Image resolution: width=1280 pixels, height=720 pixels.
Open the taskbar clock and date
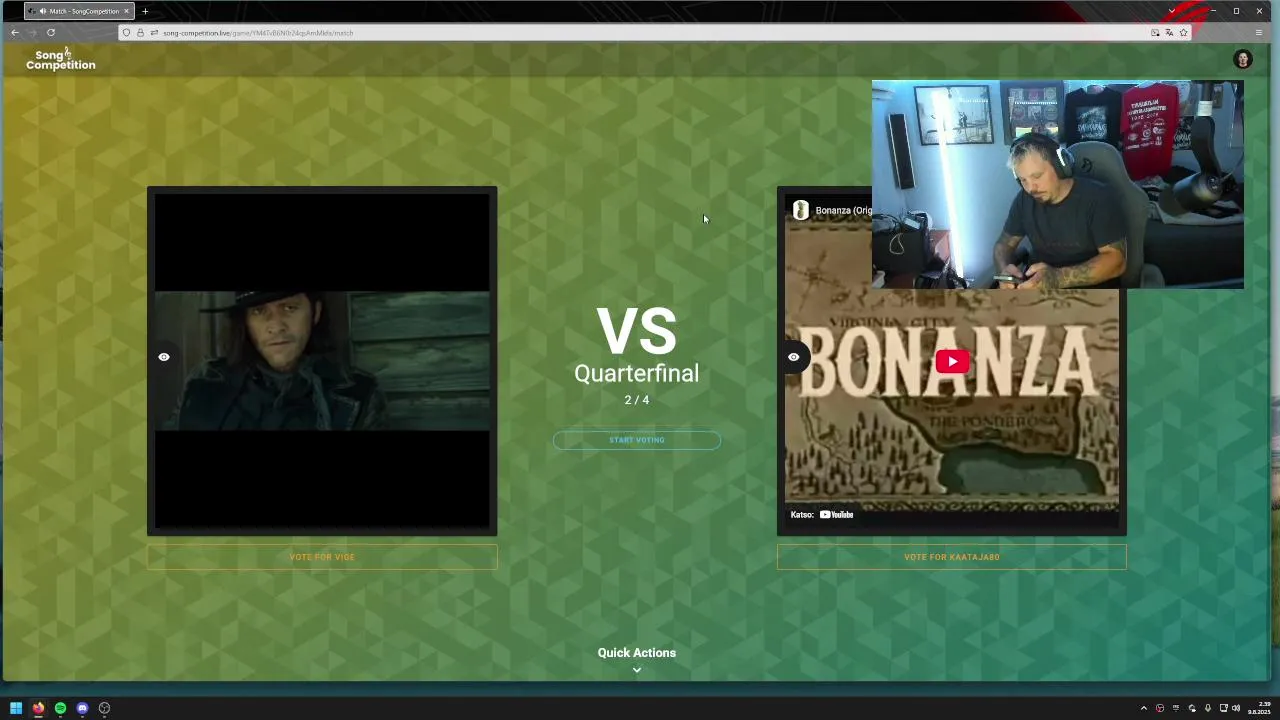coord(1259,708)
